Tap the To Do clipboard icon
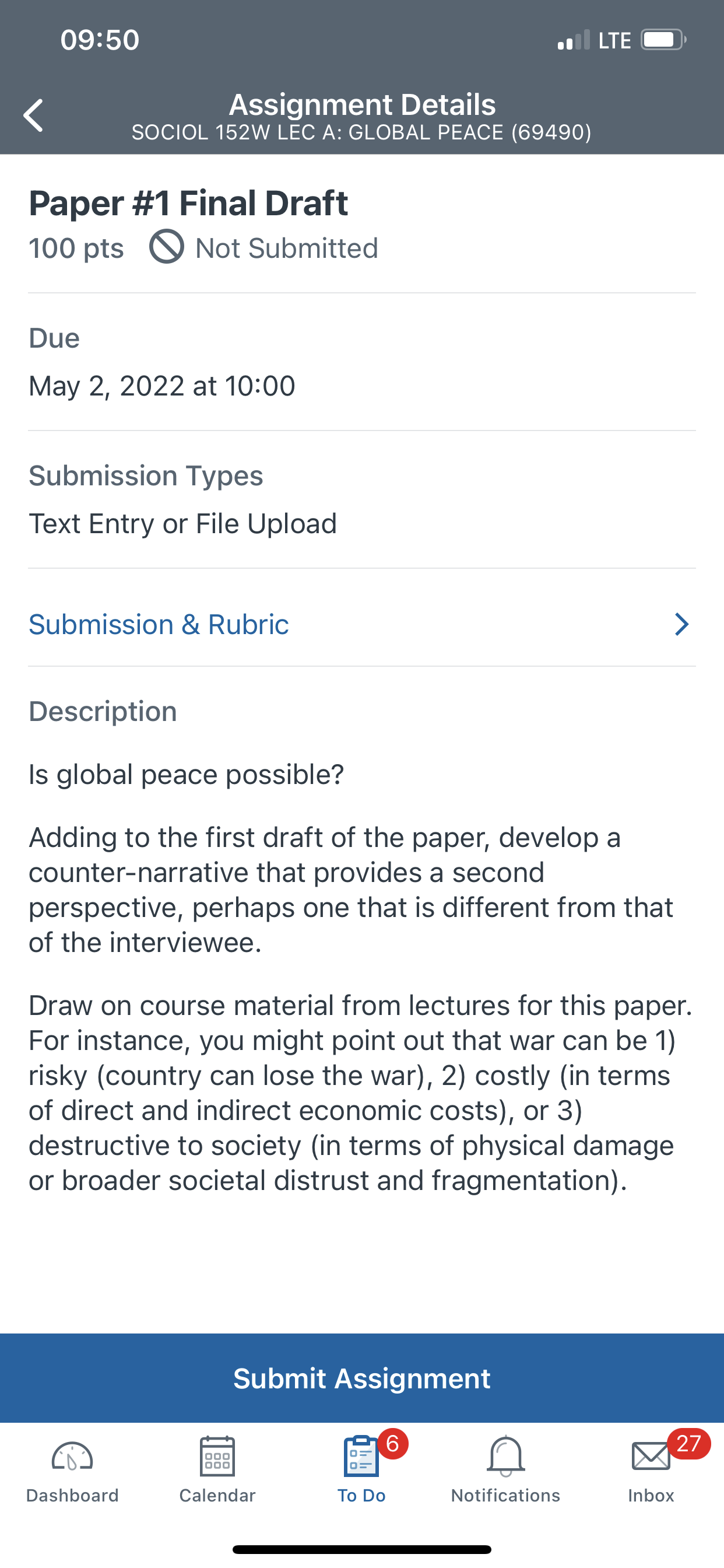The width and height of the screenshot is (724, 1568). 361,1456
